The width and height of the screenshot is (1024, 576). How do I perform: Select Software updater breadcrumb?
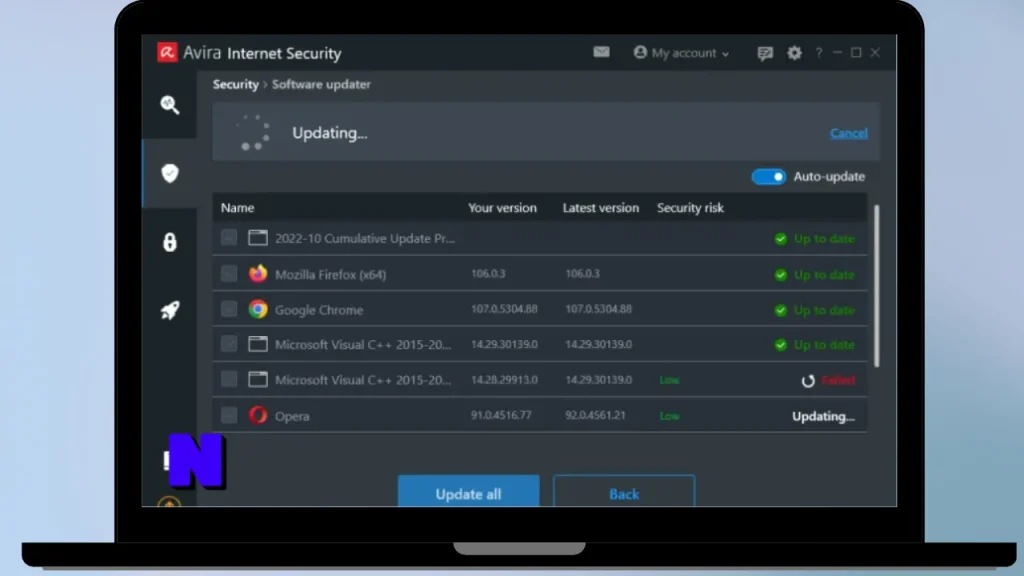tap(321, 84)
